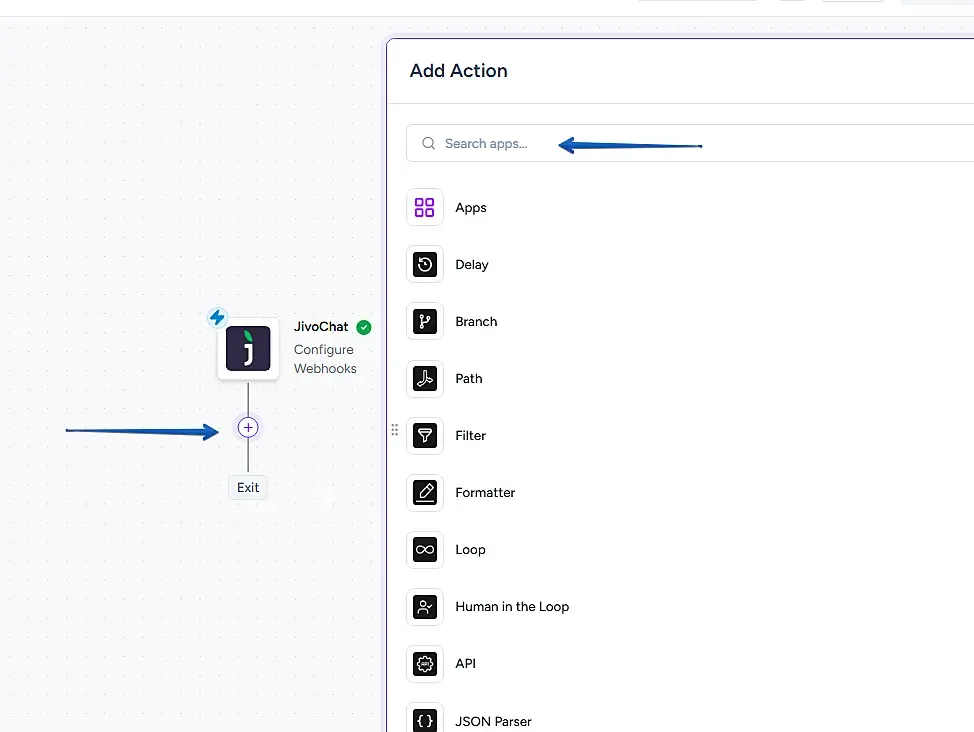Pick the Path action icon
This screenshot has width=974, height=732.
tap(425, 378)
